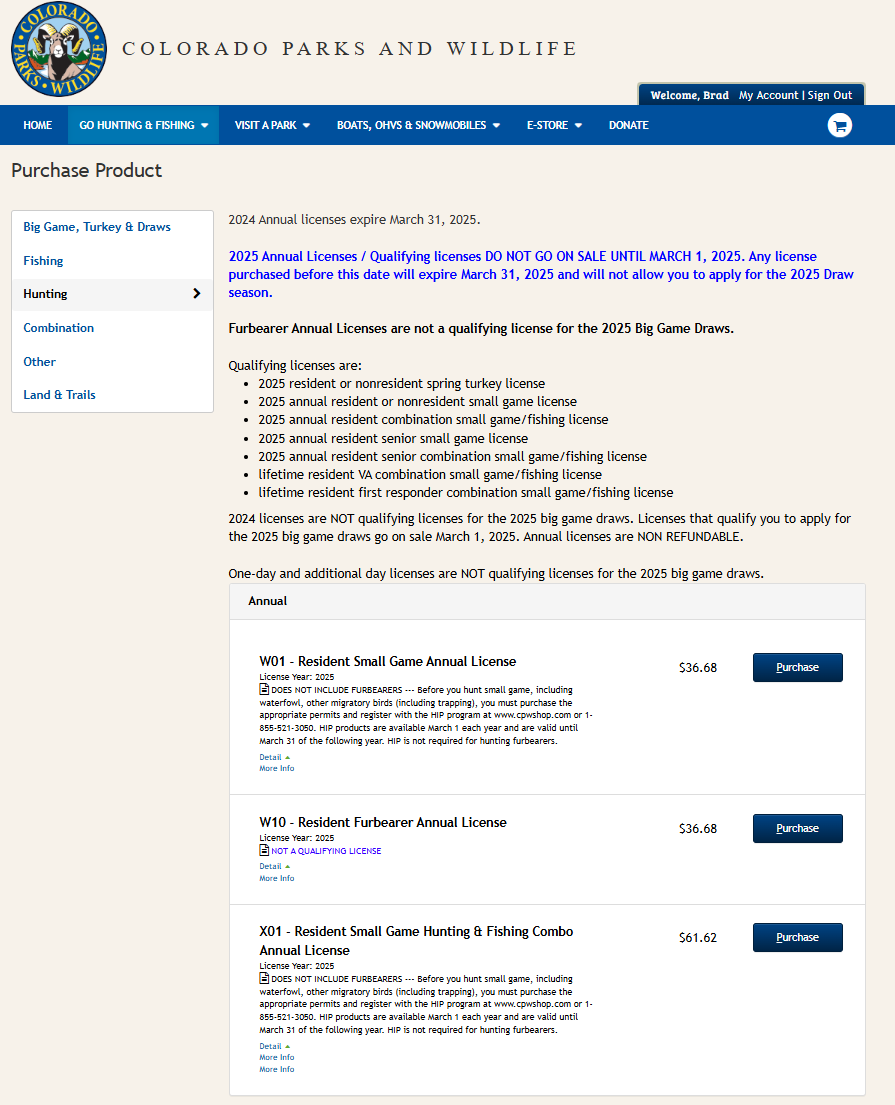Collapse Detail under W01 Small Game license
This screenshot has width=895, height=1105.
[x=274, y=757]
